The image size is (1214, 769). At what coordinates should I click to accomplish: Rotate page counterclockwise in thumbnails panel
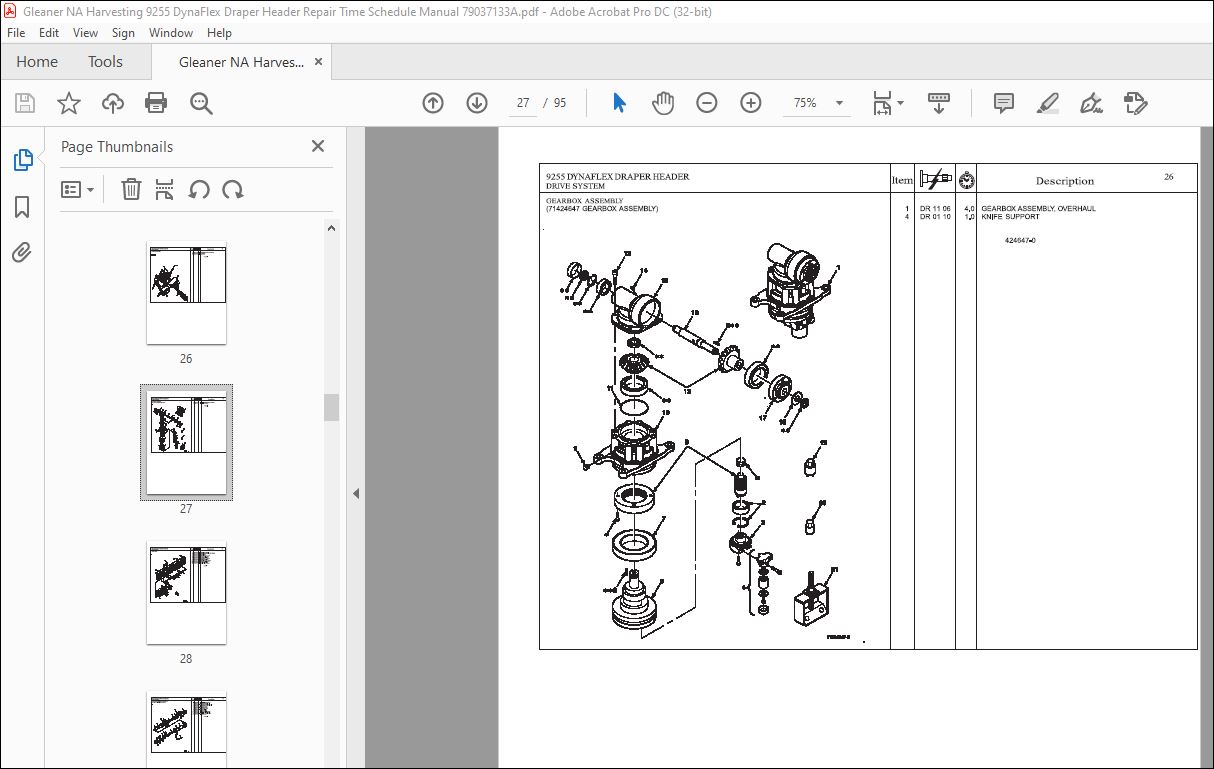pos(199,189)
